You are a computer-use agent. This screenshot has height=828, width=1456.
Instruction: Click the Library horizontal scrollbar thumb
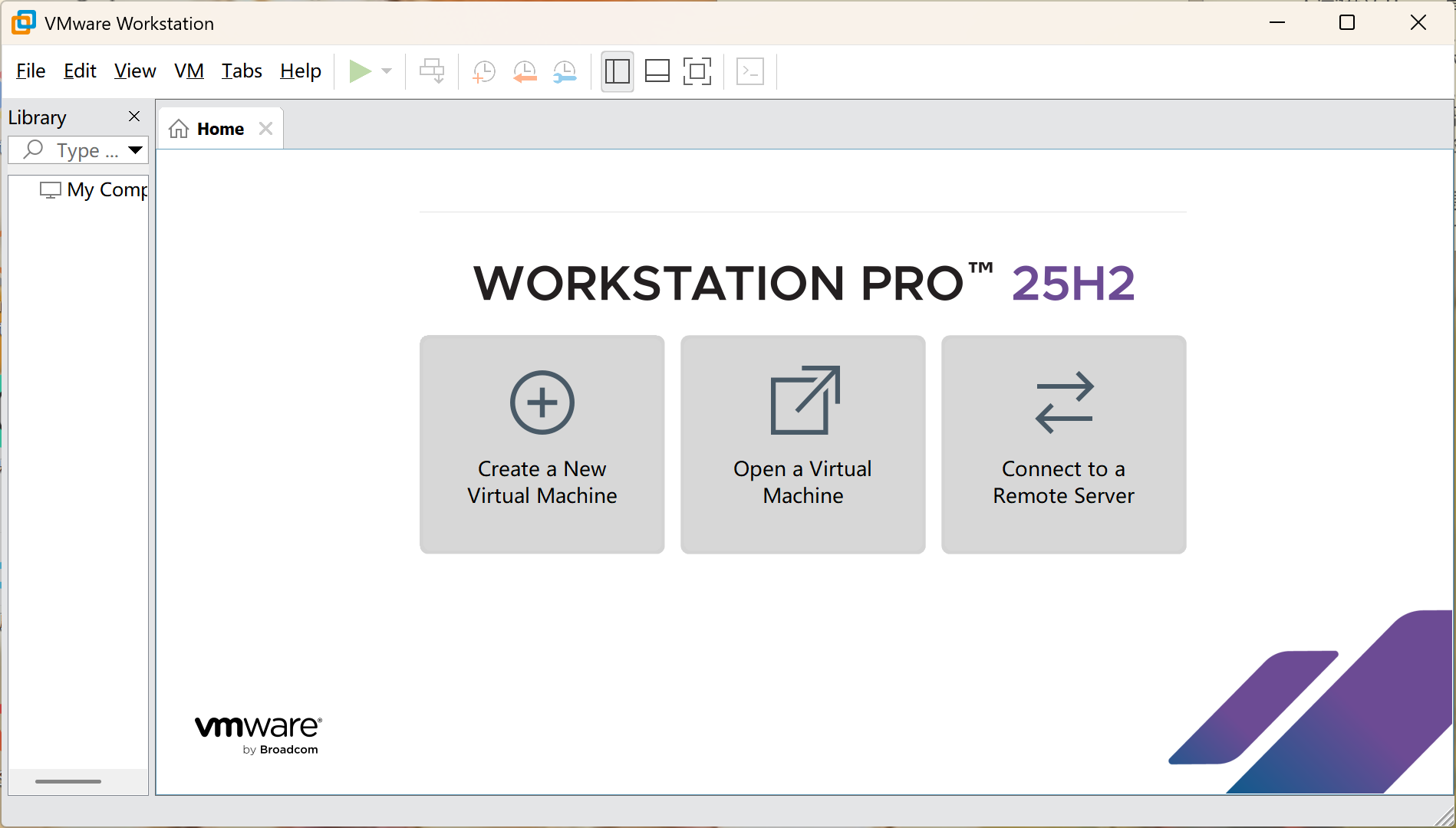[x=68, y=781]
